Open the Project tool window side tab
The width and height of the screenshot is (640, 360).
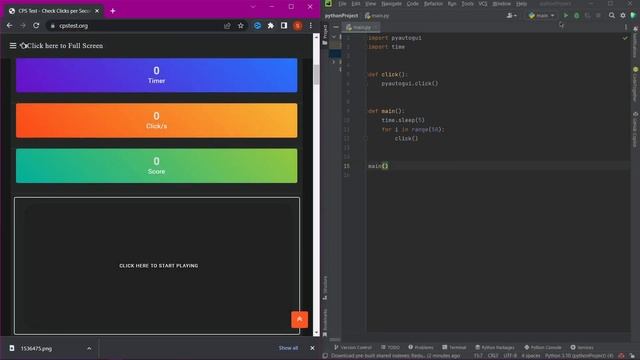[x=325, y=35]
